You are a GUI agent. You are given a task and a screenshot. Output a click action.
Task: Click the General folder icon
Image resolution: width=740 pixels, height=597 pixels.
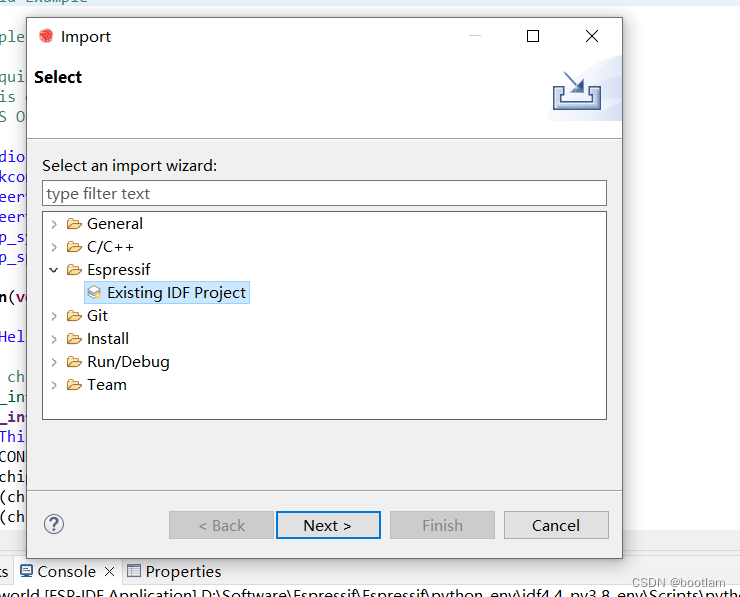[74, 224]
